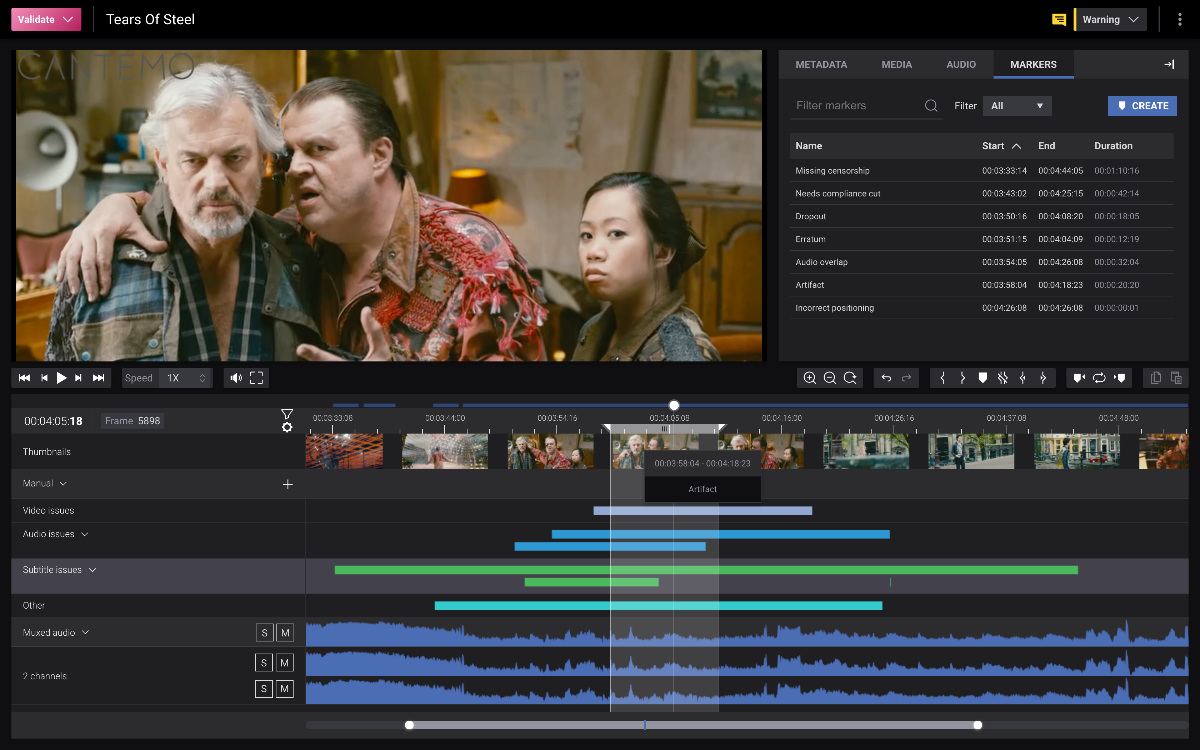Mute the first of the 2 channels
The width and height of the screenshot is (1200, 750).
284,663
